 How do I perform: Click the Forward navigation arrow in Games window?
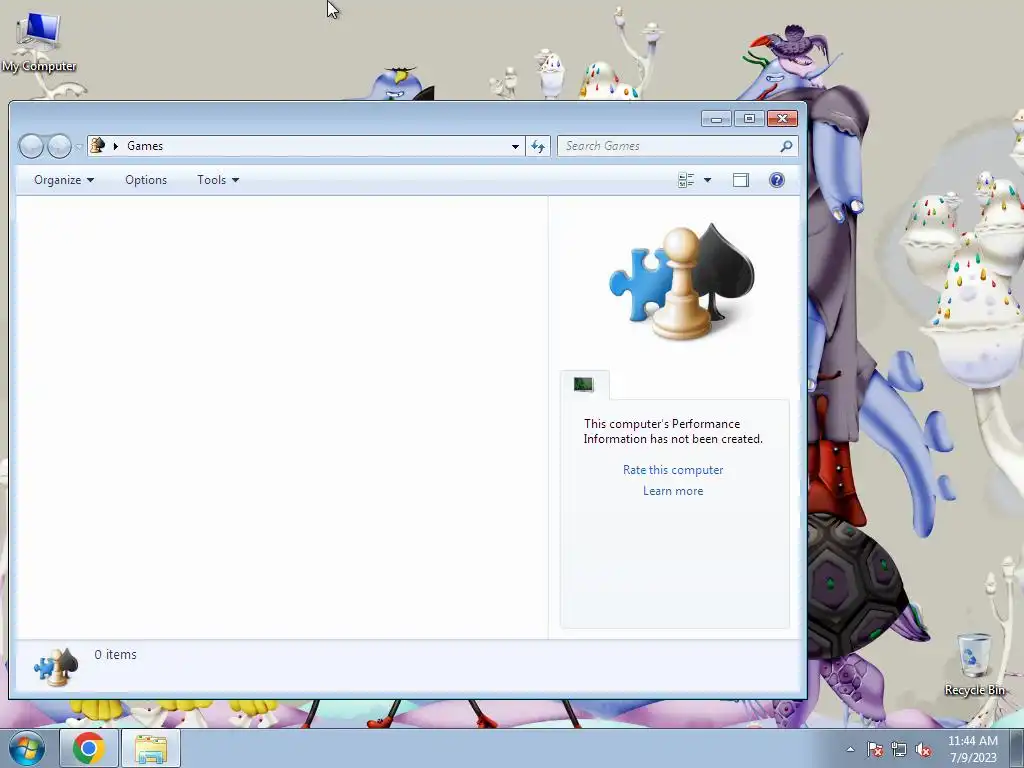coord(59,146)
